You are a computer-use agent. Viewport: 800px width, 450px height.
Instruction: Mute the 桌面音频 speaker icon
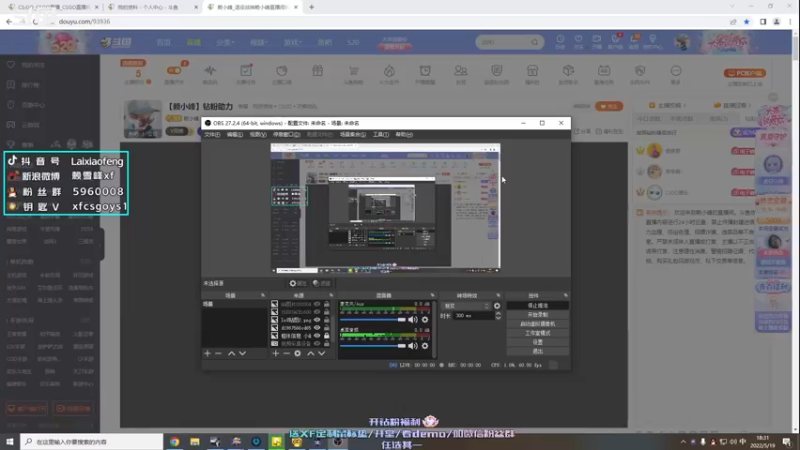pos(412,346)
